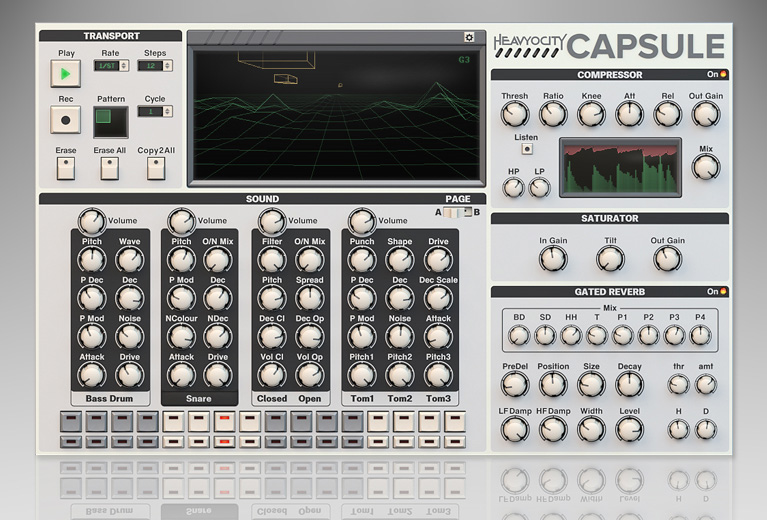Click the reverb BD mix knob

point(519,335)
